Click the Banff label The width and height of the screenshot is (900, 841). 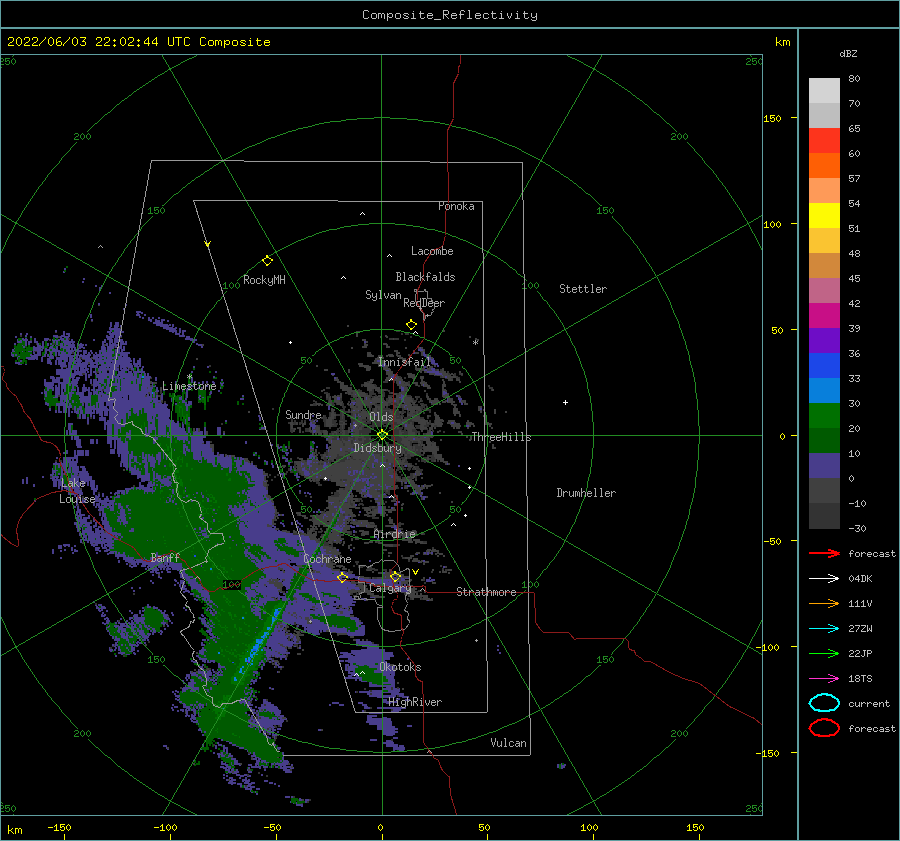165,557
